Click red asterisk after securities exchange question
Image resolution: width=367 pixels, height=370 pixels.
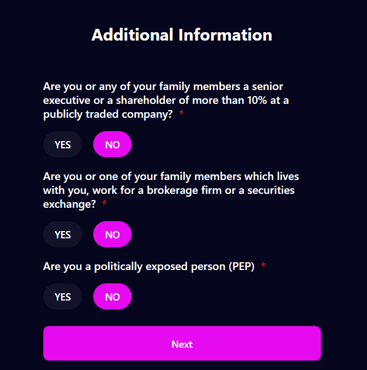(104, 203)
